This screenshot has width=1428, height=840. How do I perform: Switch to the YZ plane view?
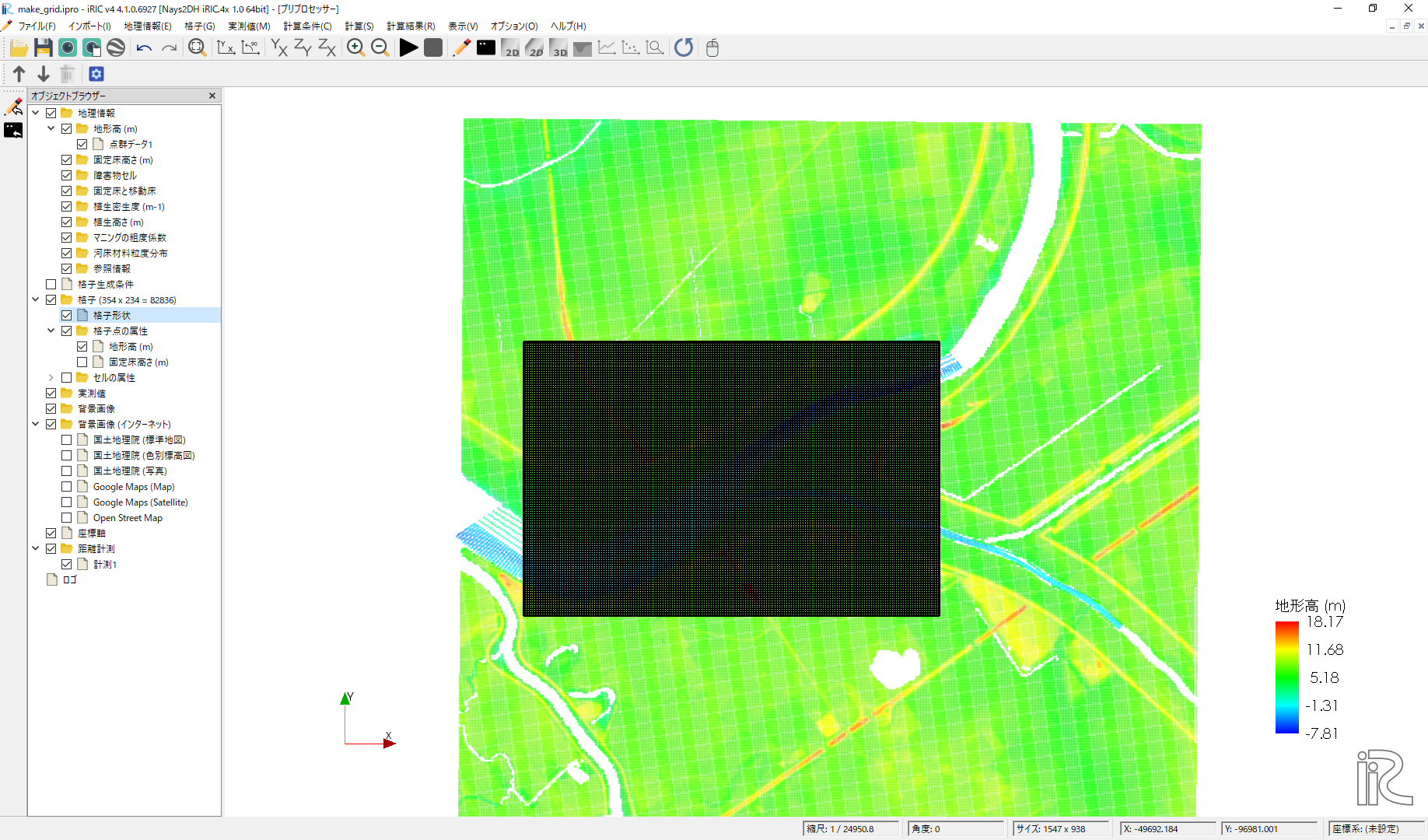(303, 48)
